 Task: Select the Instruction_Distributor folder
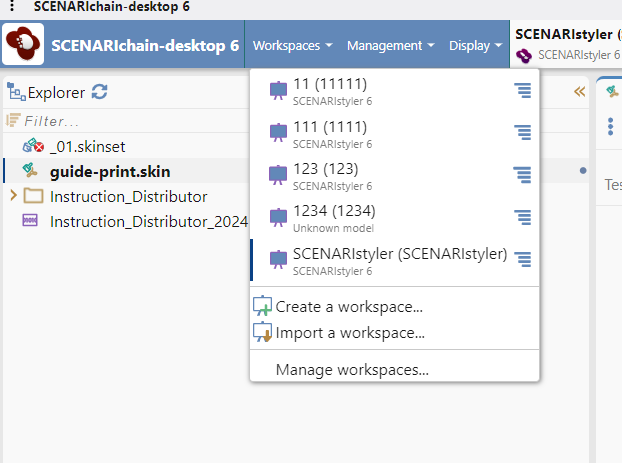point(128,196)
